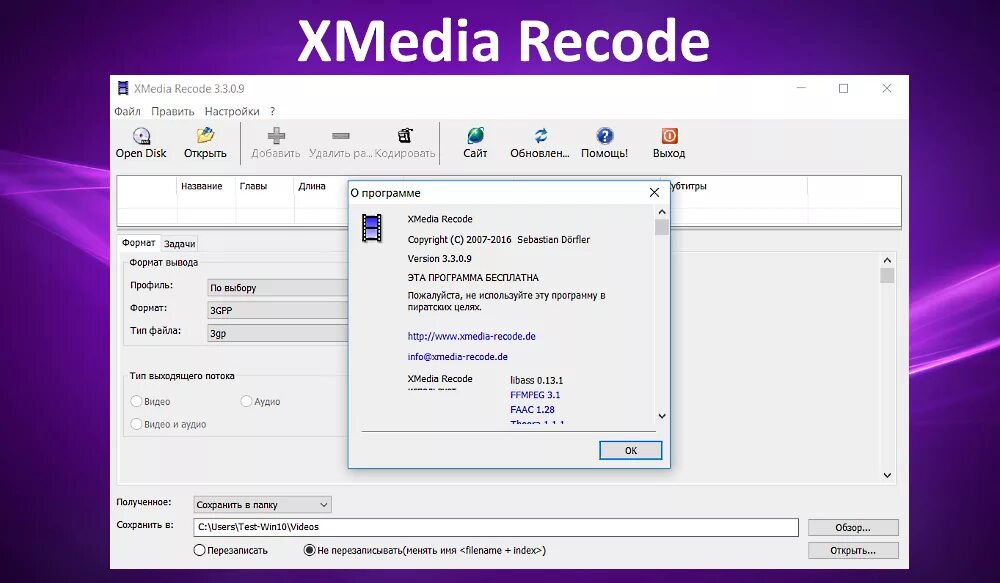Switch to the Формат tab
Image resolution: width=1000 pixels, height=583 pixels.
pos(138,243)
